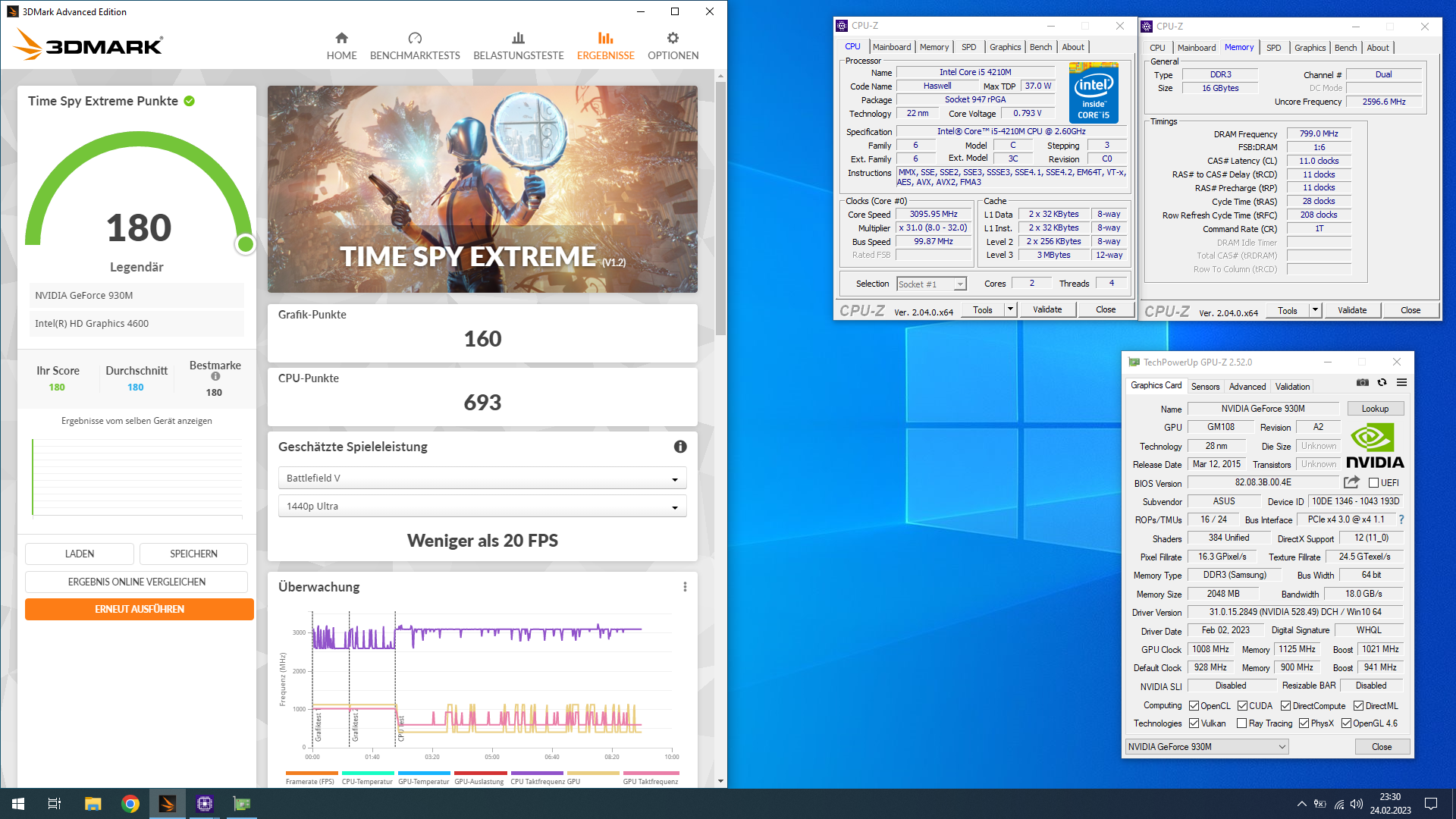Switch to Bench tab in left CPU-Z

pyautogui.click(x=1040, y=47)
